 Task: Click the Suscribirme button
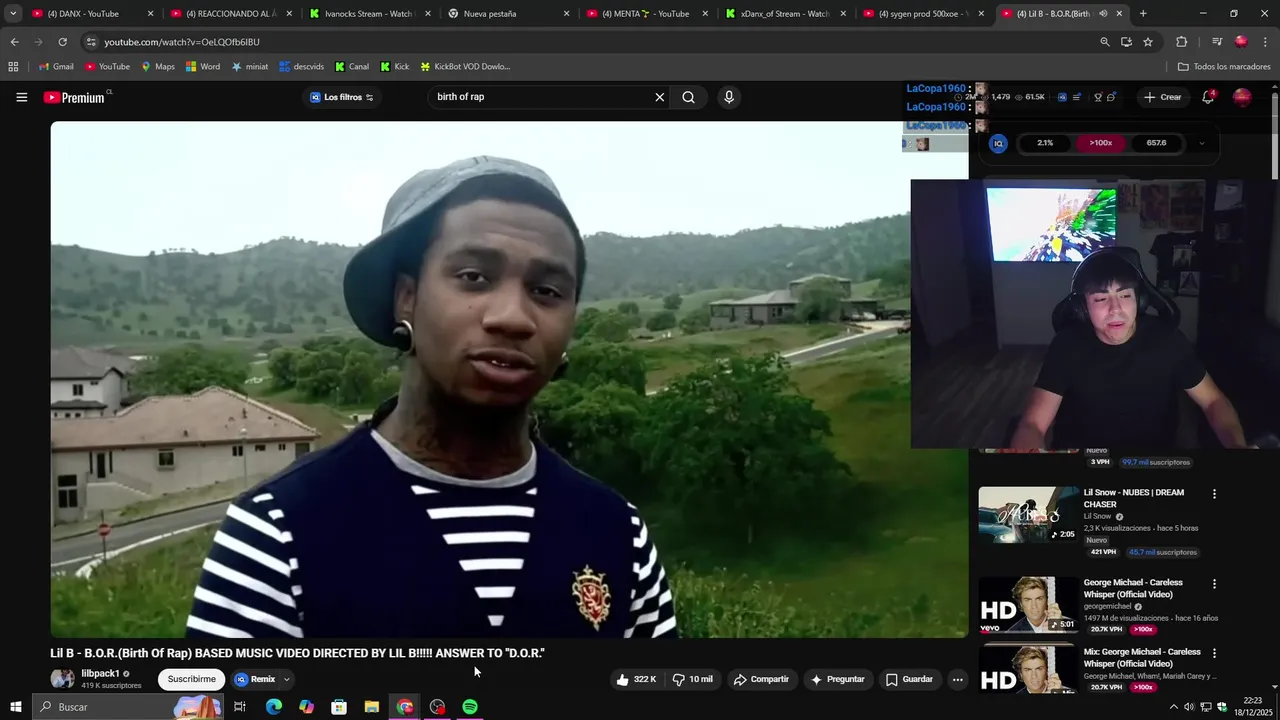tap(192, 679)
